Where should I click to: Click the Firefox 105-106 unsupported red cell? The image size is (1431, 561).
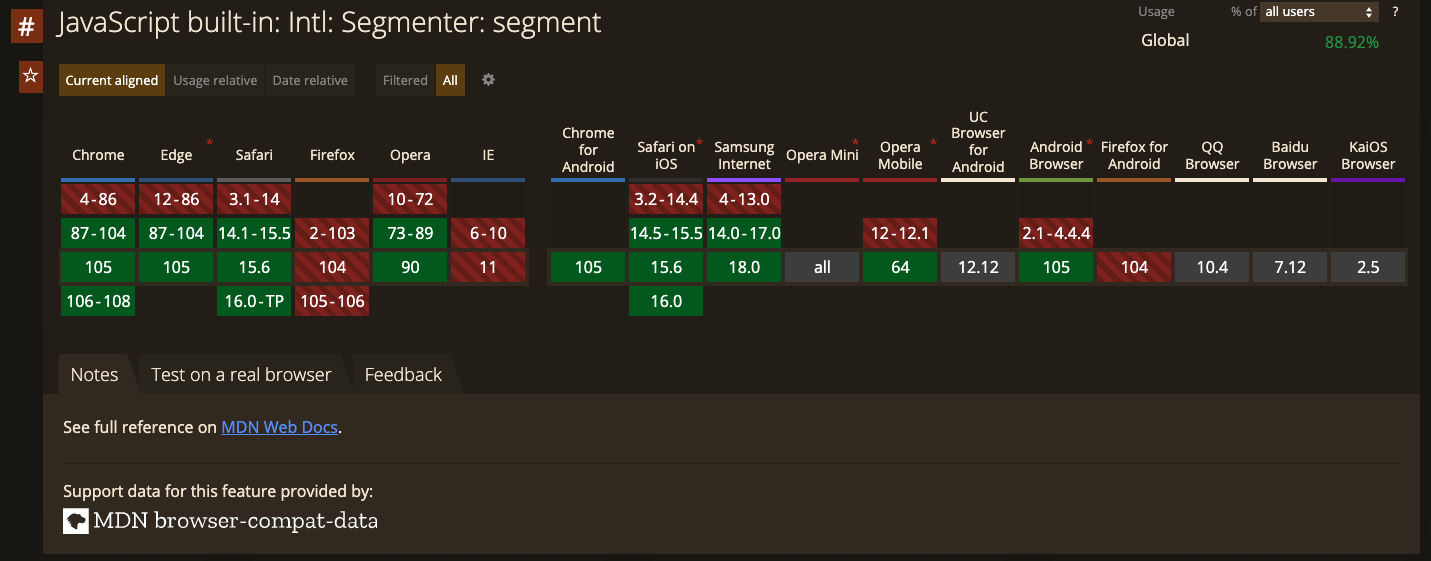pyautogui.click(x=332, y=301)
